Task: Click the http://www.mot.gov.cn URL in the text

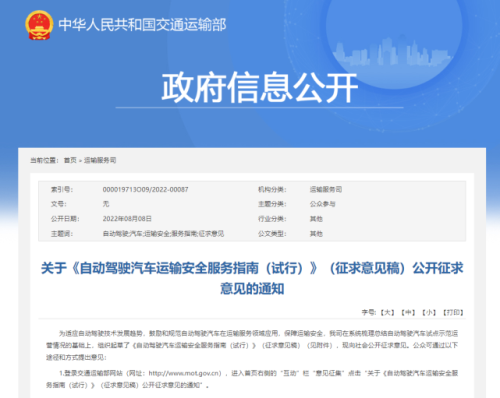Action: pos(185,373)
